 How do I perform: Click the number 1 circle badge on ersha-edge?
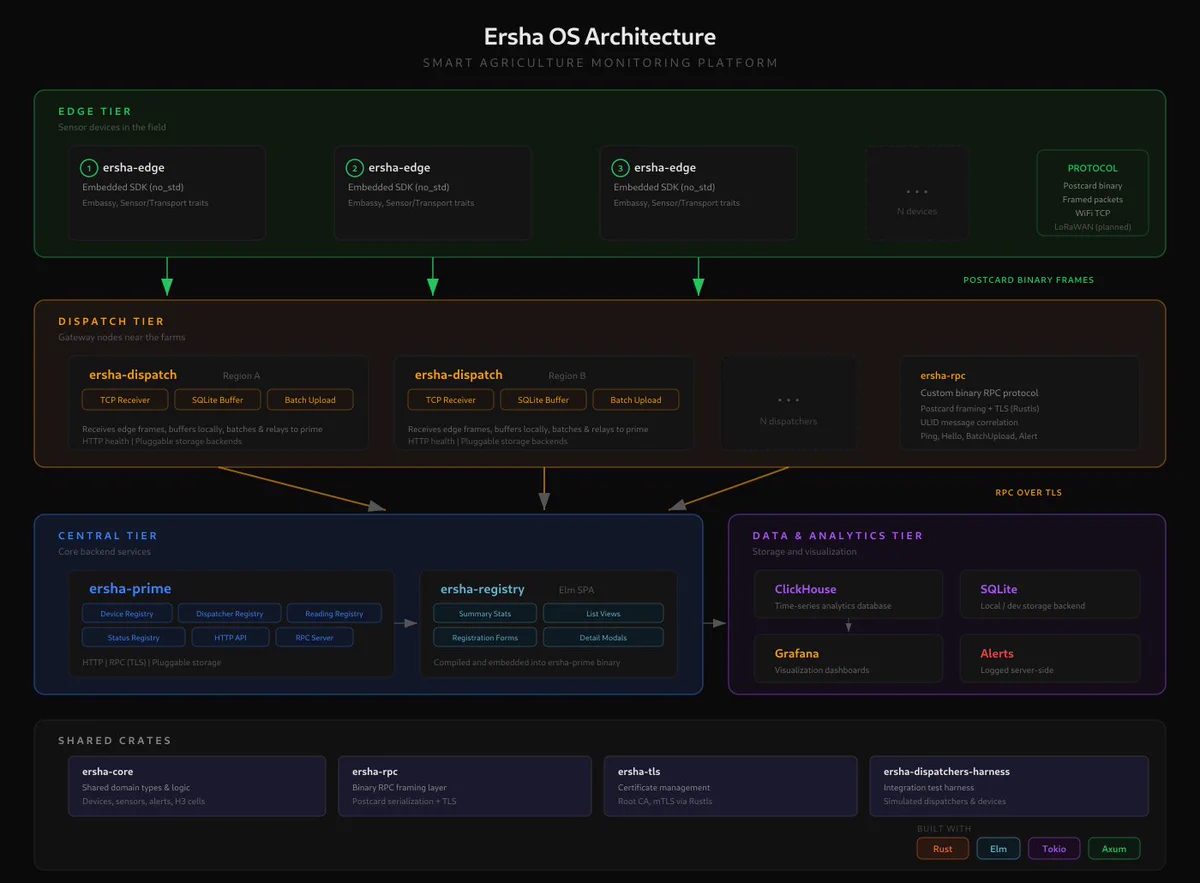89,168
